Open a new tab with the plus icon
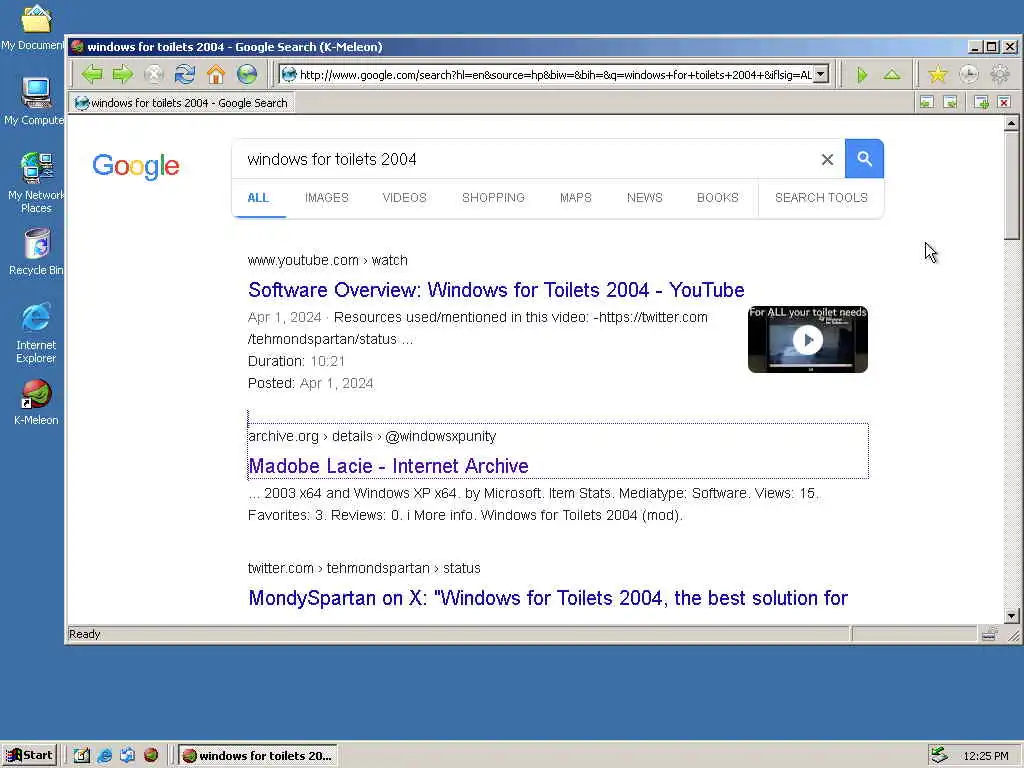This screenshot has height=768, width=1024. click(x=981, y=102)
